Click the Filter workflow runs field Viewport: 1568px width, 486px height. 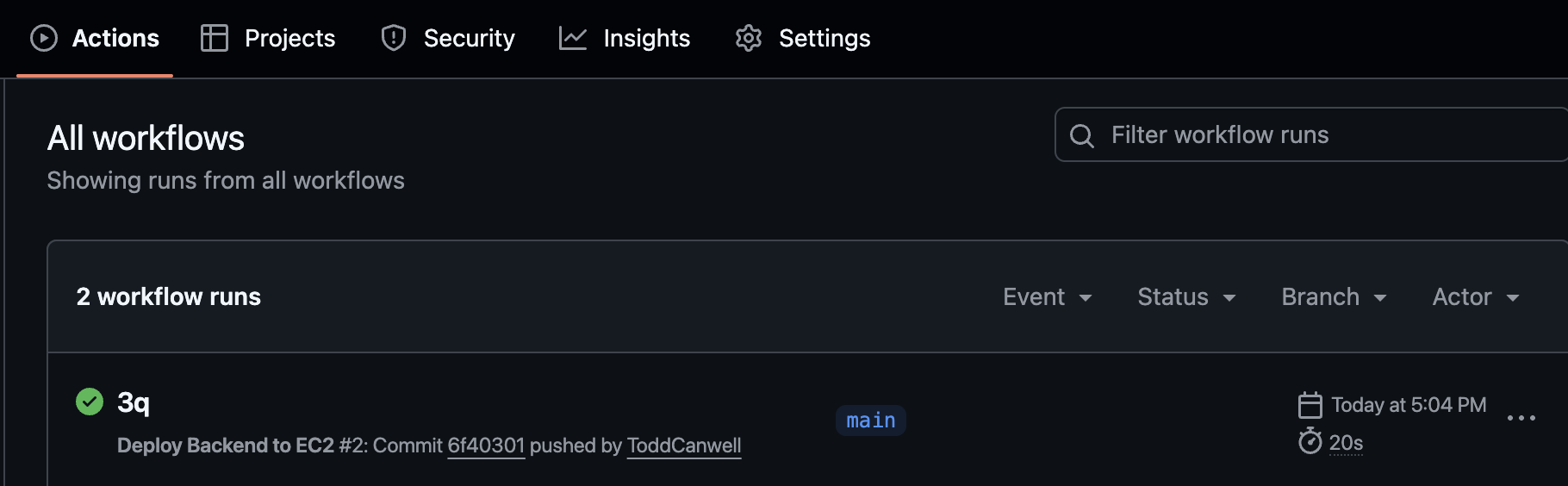(x=1311, y=134)
